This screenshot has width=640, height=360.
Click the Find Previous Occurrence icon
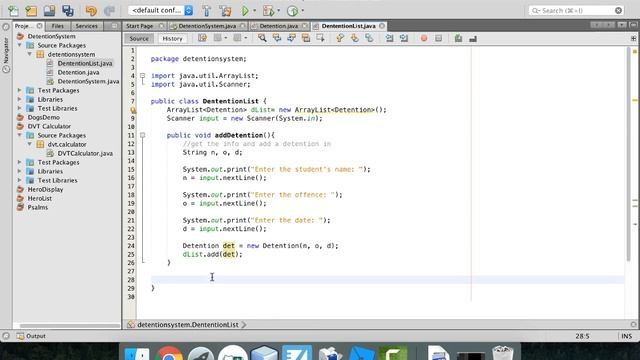(x=277, y=38)
